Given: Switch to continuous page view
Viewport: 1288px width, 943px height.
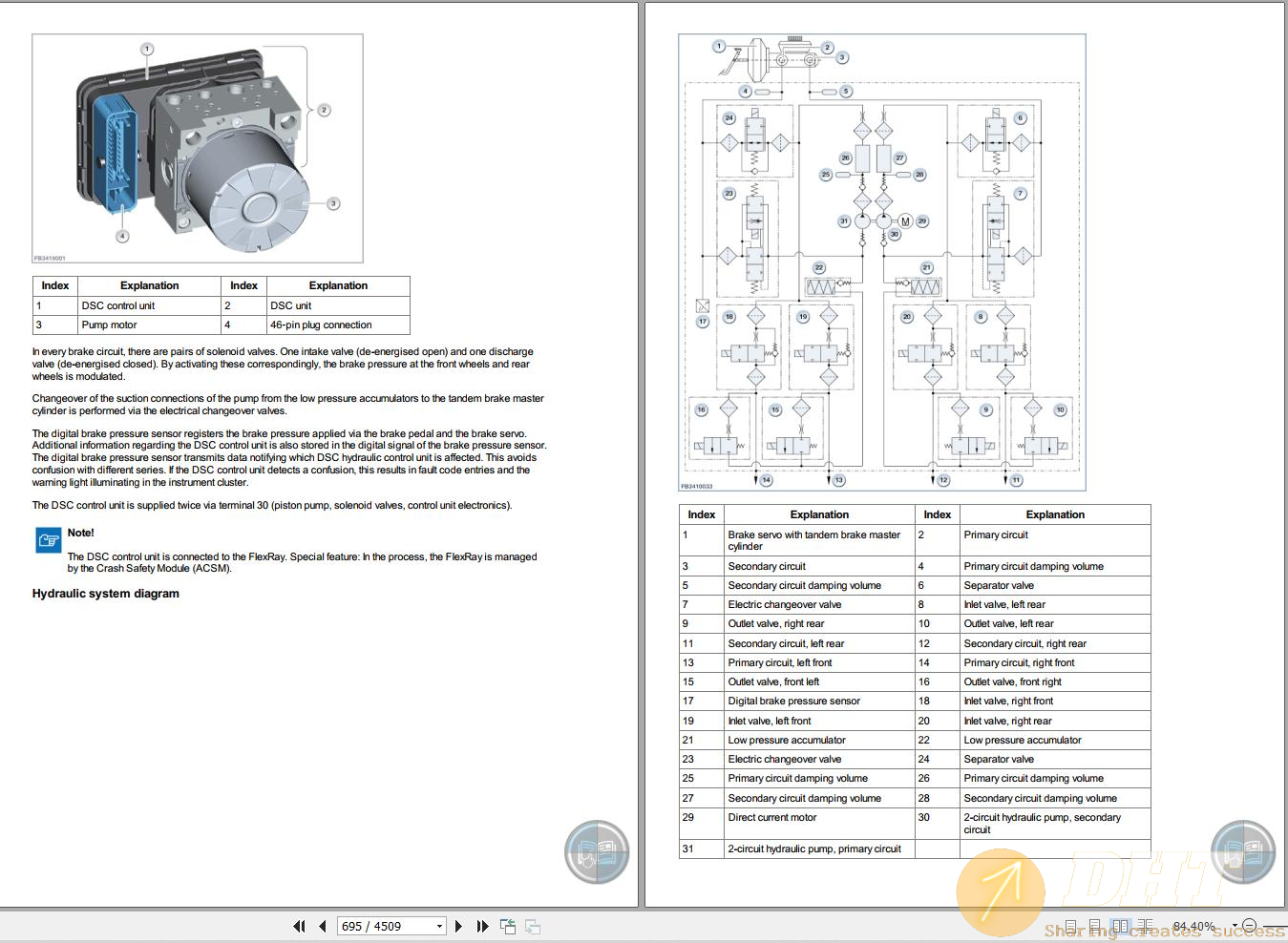Looking at the screenshot, I should [1095, 926].
